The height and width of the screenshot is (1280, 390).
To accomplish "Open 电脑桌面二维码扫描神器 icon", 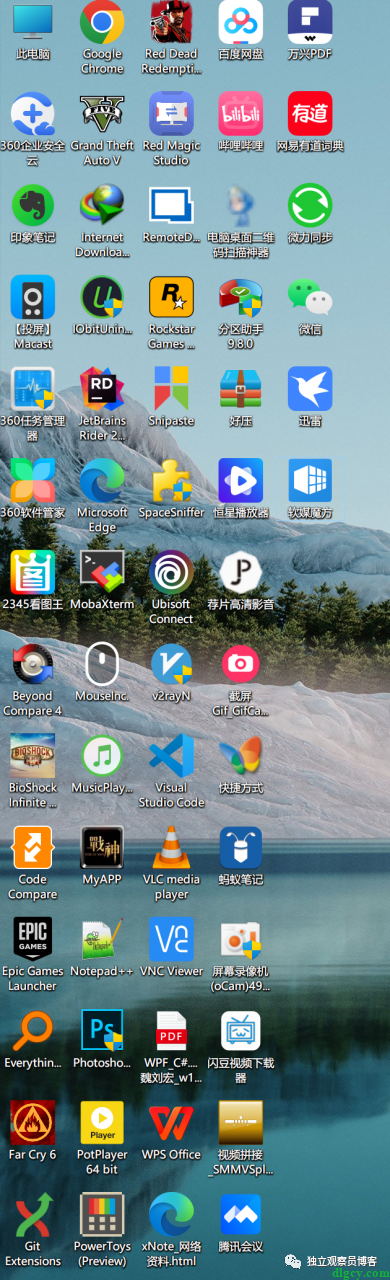I will pyautogui.click(x=241, y=205).
